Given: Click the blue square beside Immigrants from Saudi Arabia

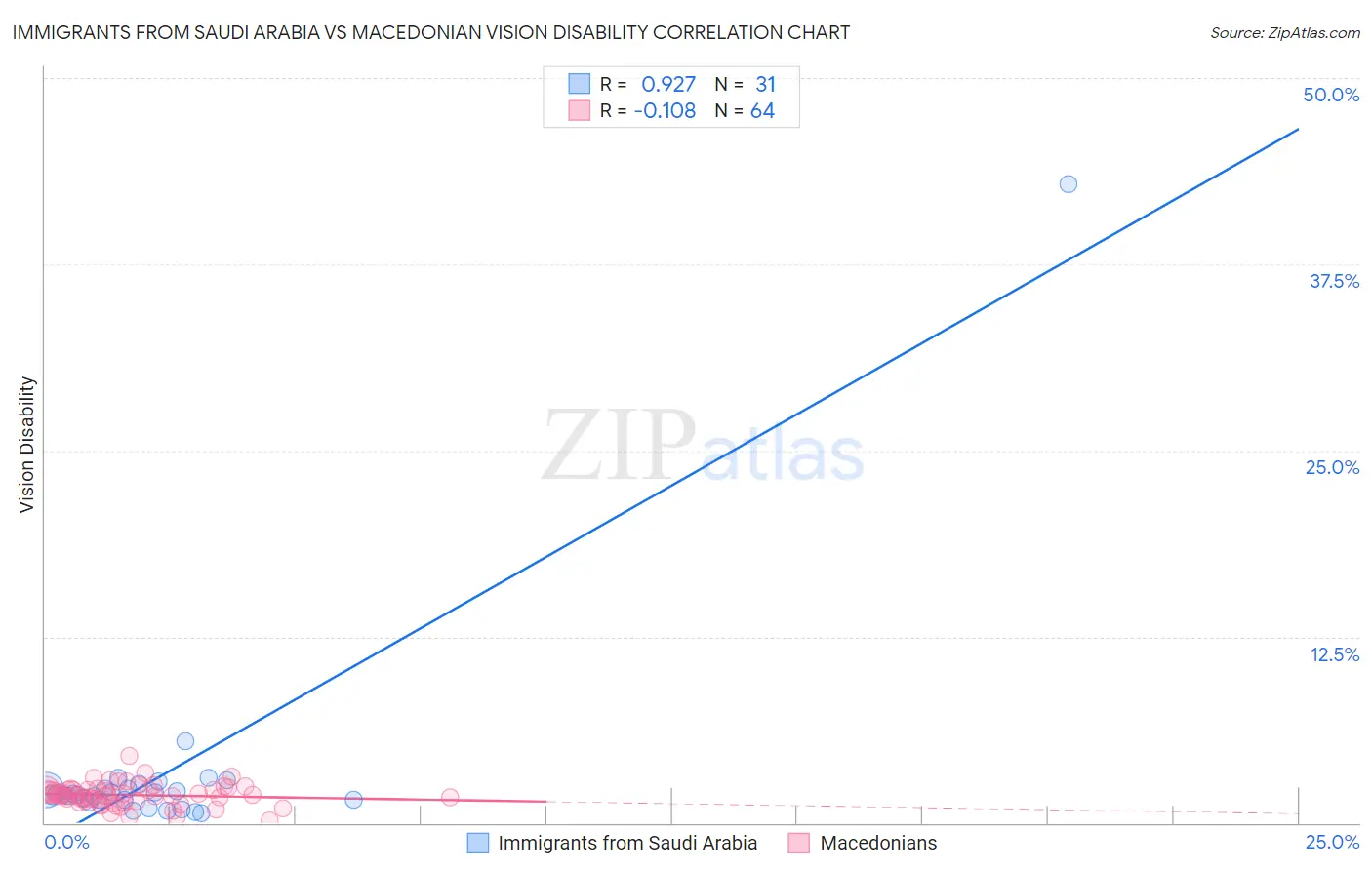Looking at the screenshot, I should [x=477, y=843].
